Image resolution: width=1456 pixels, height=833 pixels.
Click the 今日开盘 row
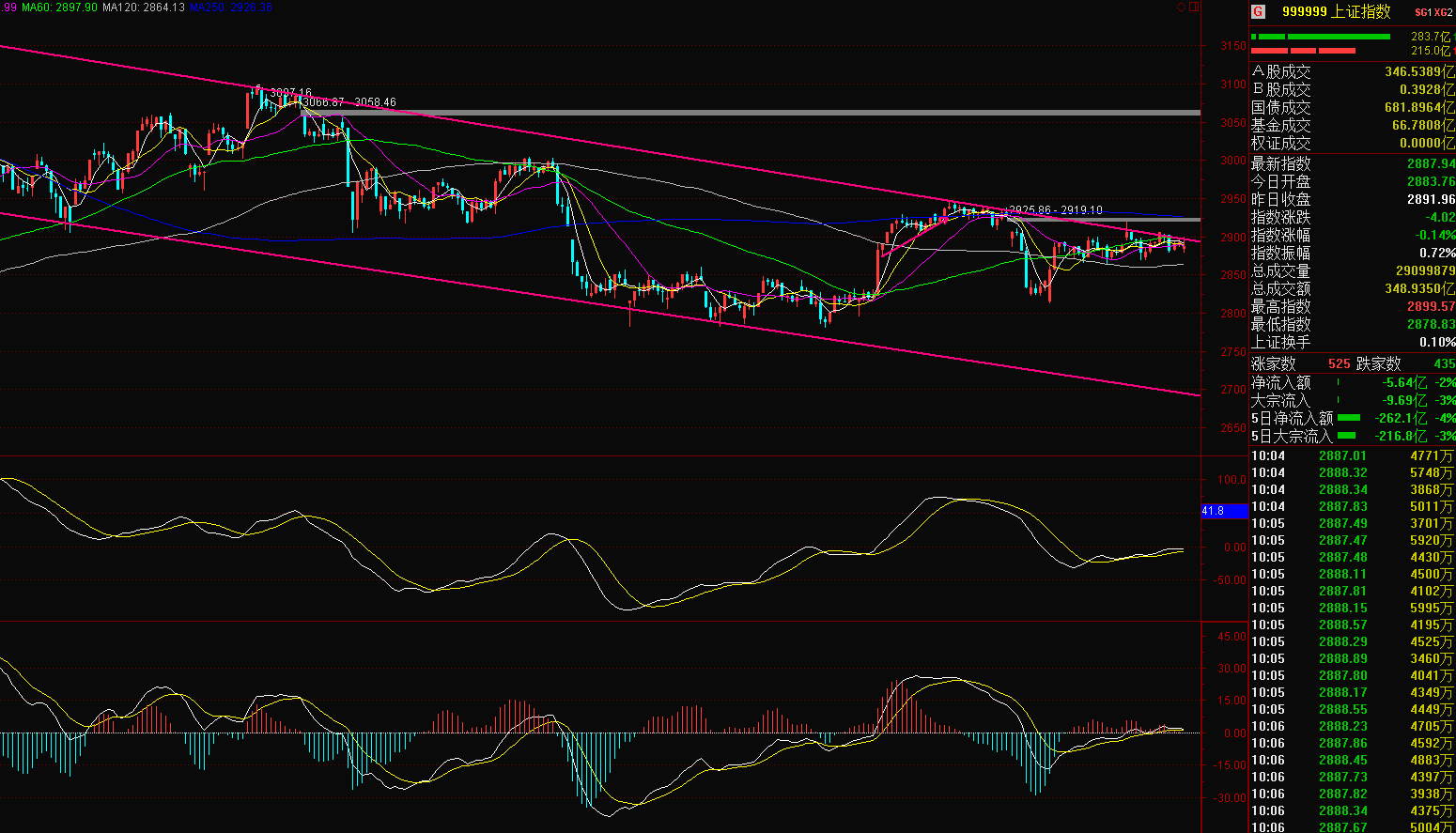click(1353, 181)
